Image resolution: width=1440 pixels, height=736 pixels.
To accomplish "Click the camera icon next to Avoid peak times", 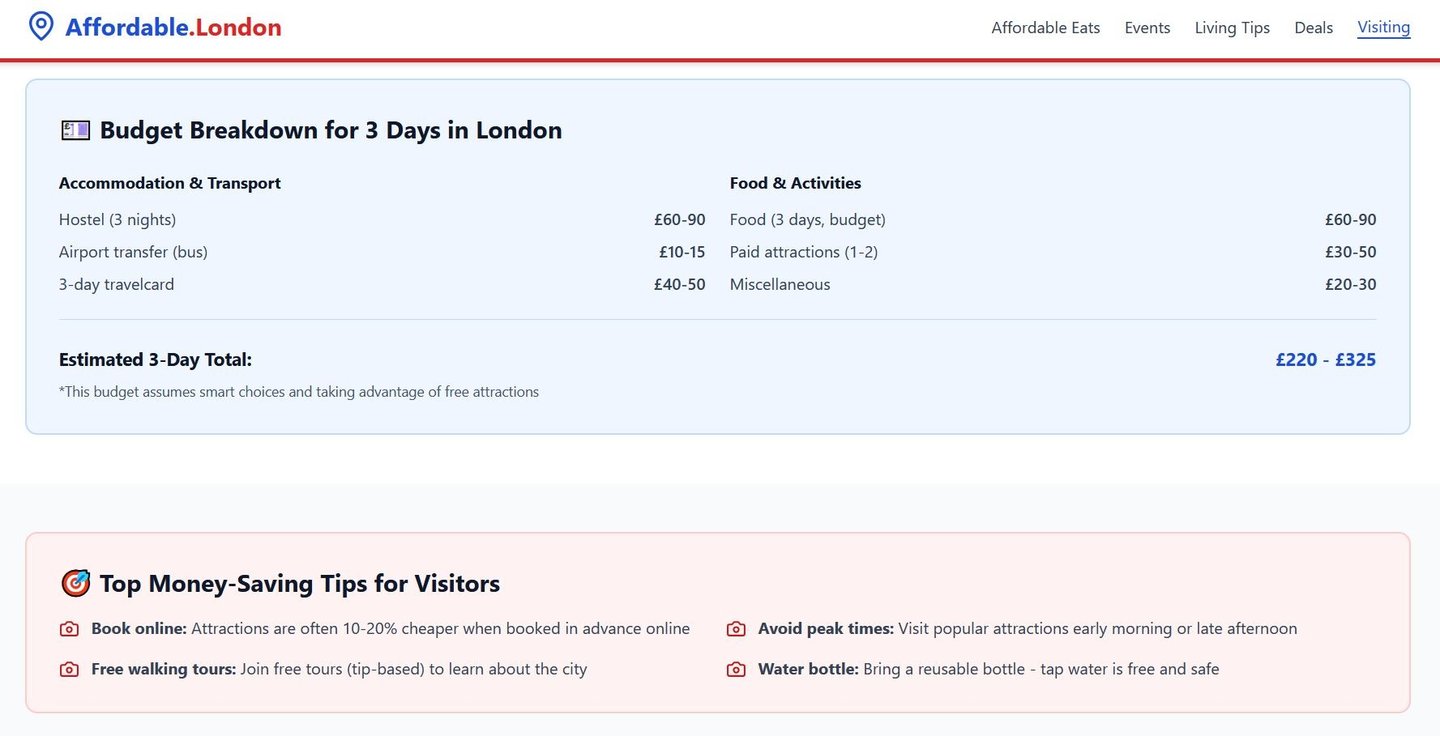I will point(736,629).
